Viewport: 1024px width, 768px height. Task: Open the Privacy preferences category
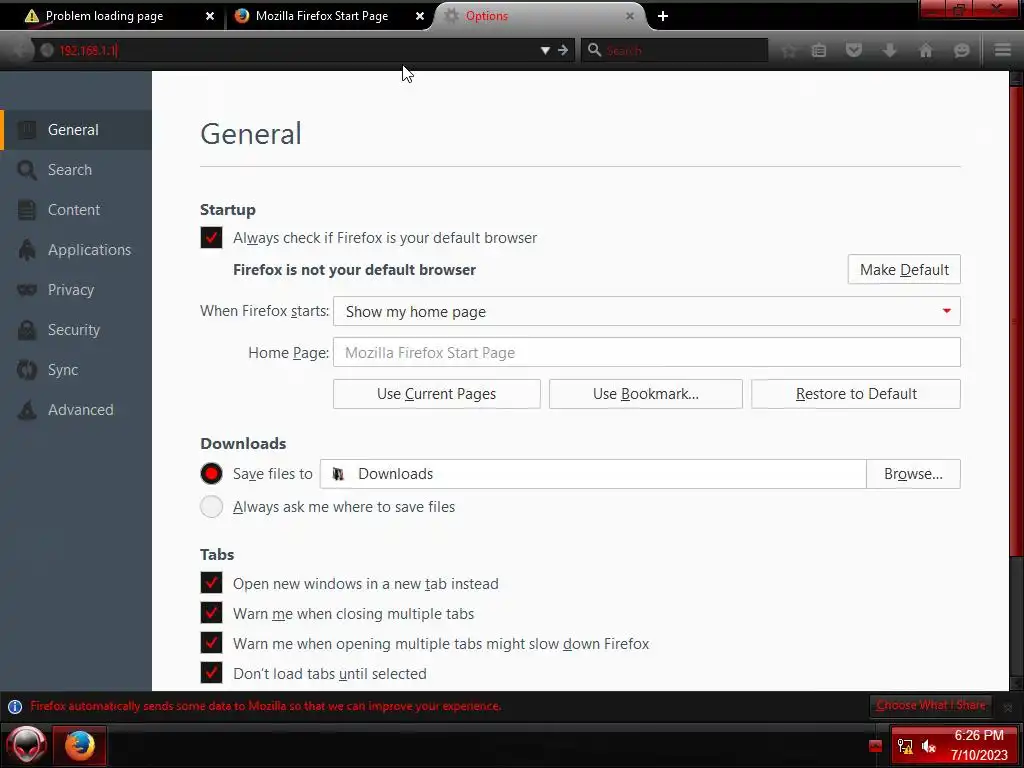(76, 289)
